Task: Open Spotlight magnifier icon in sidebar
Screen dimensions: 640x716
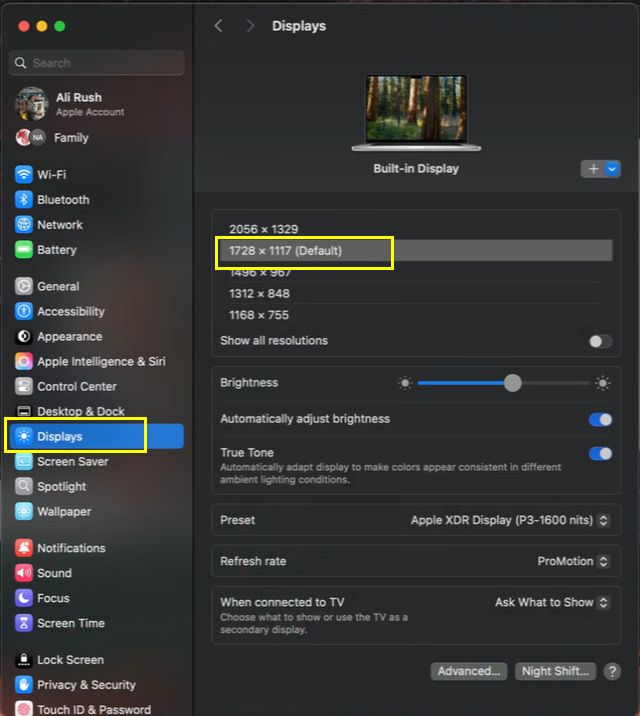Action: [24, 486]
